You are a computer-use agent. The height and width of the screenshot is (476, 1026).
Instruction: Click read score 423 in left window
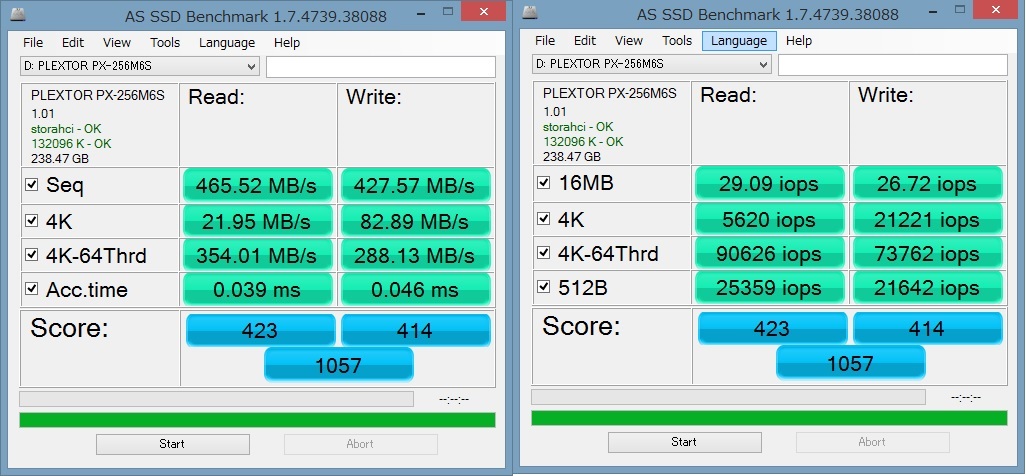260,330
